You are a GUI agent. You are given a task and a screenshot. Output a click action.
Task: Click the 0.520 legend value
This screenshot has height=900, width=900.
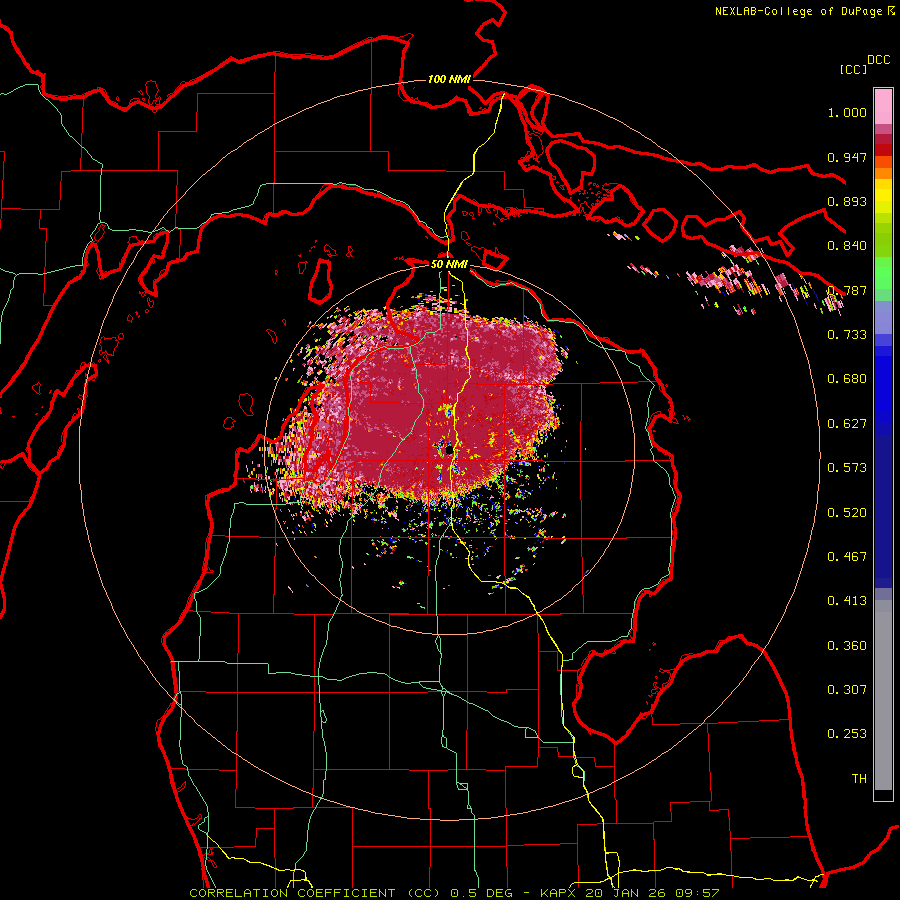[x=847, y=513]
